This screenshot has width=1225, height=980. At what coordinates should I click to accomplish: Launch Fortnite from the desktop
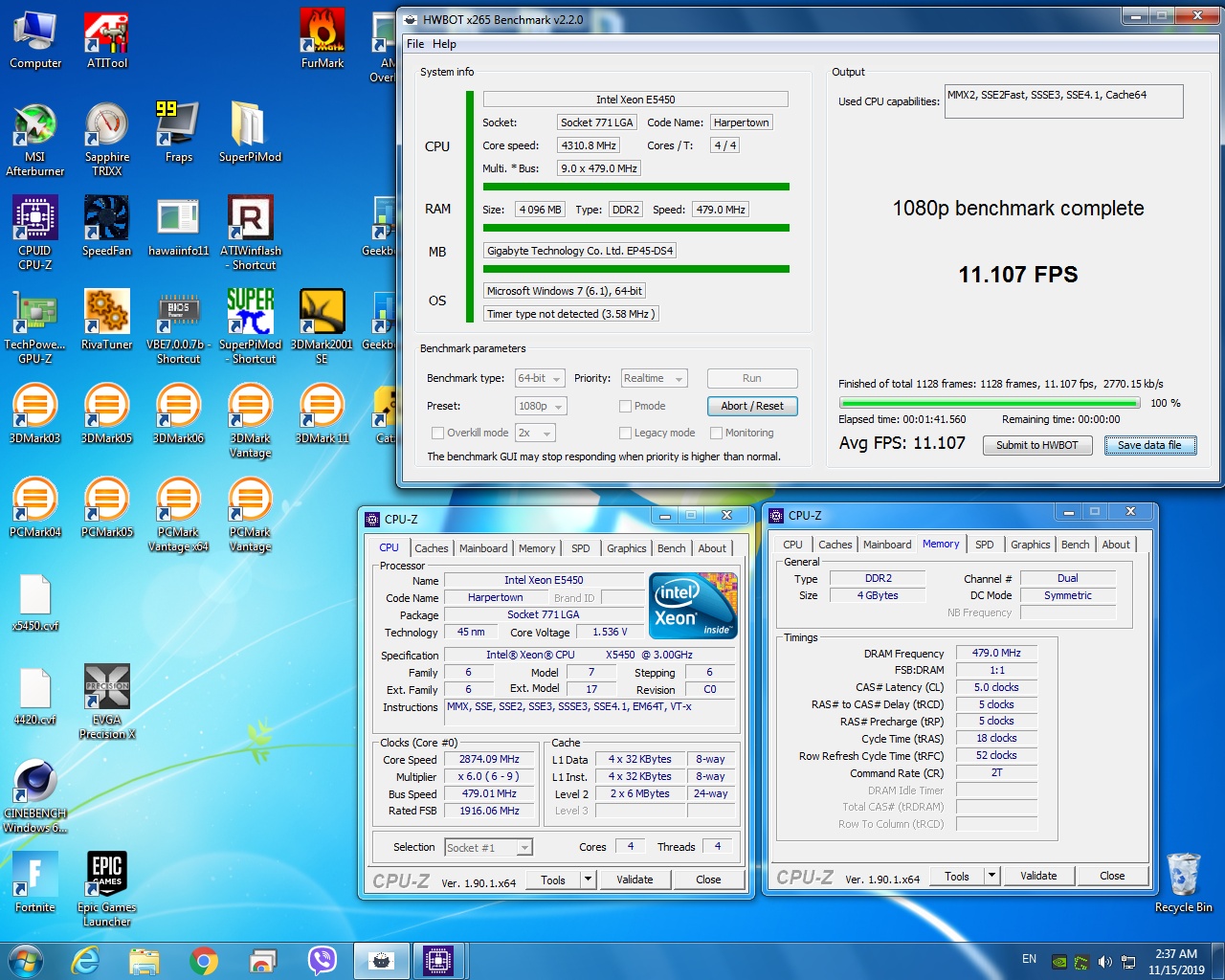pyautogui.click(x=35, y=883)
